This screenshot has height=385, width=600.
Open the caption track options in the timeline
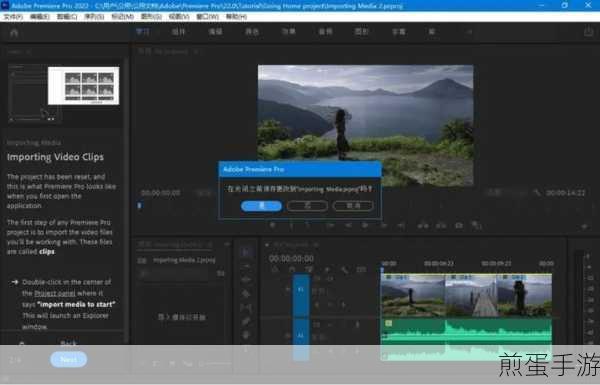(x=361, y=270)
